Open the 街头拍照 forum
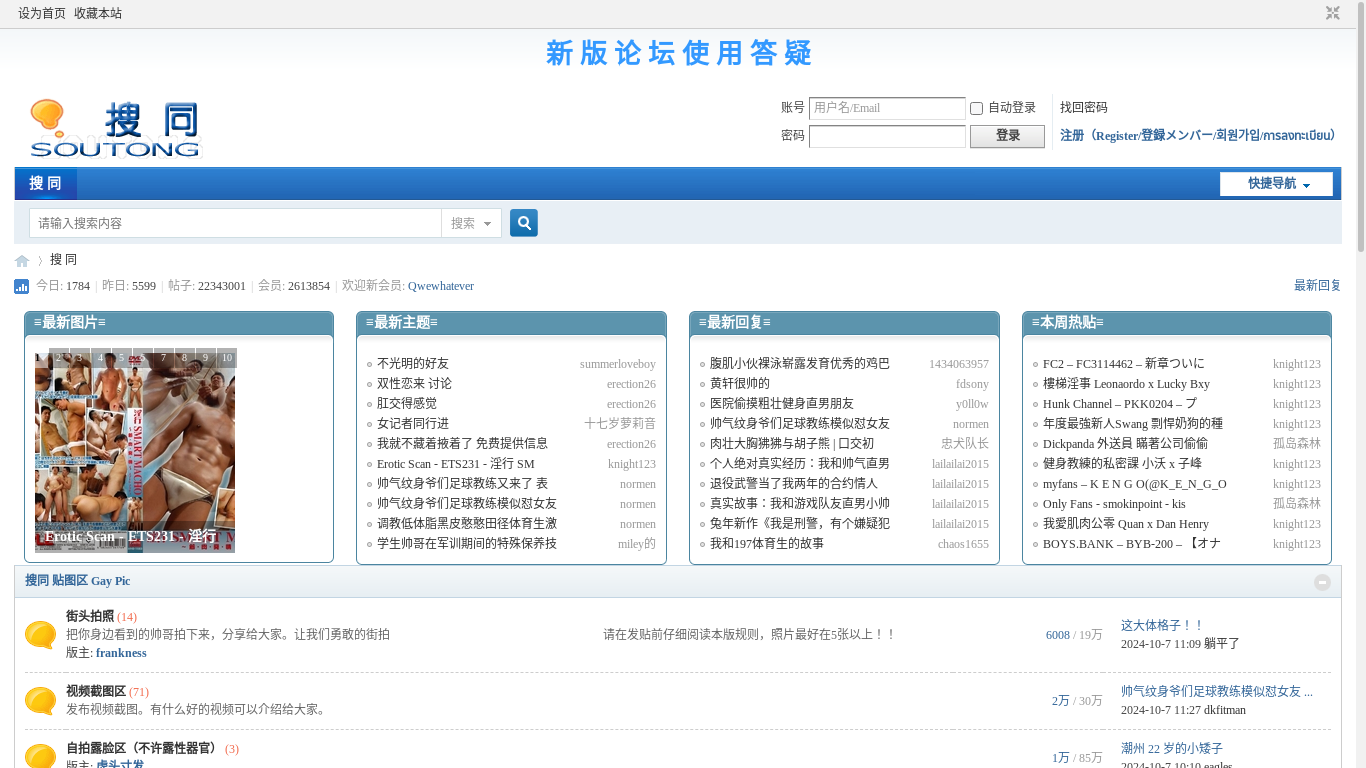The width and height of the screenshot is (1366, 768). point(90,617)
